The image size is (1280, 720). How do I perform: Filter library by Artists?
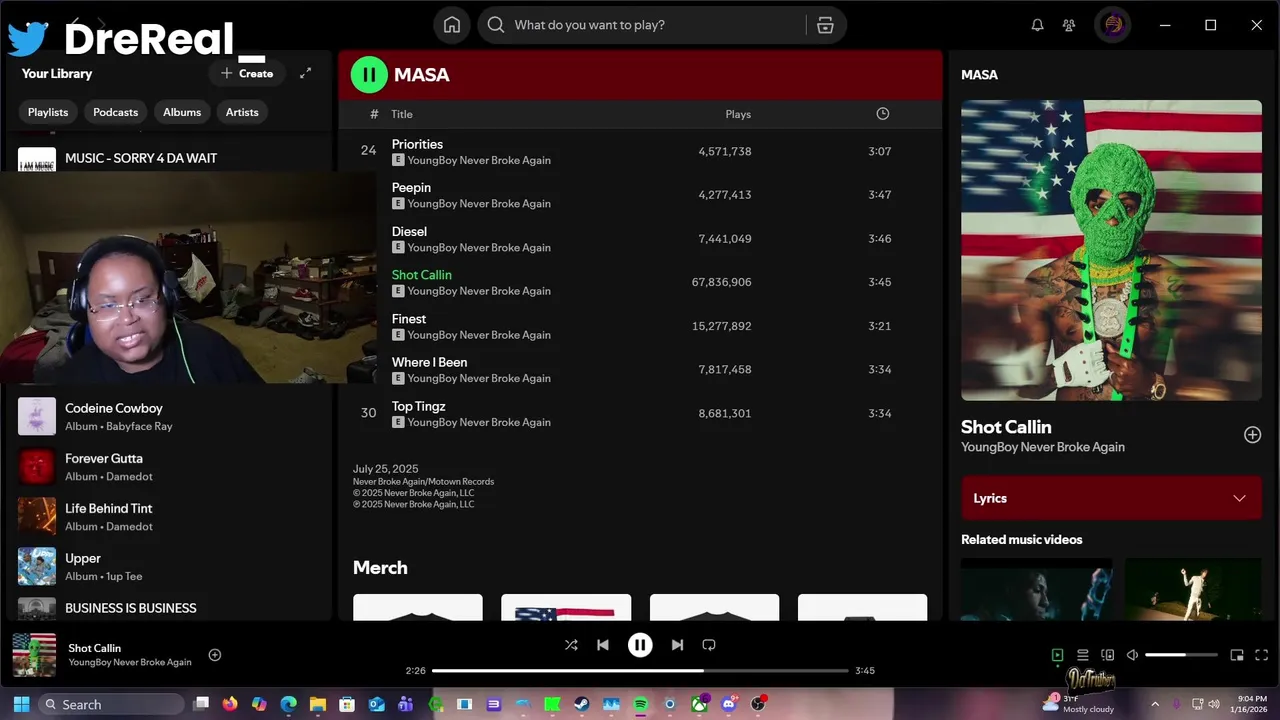tap(242, 112)
